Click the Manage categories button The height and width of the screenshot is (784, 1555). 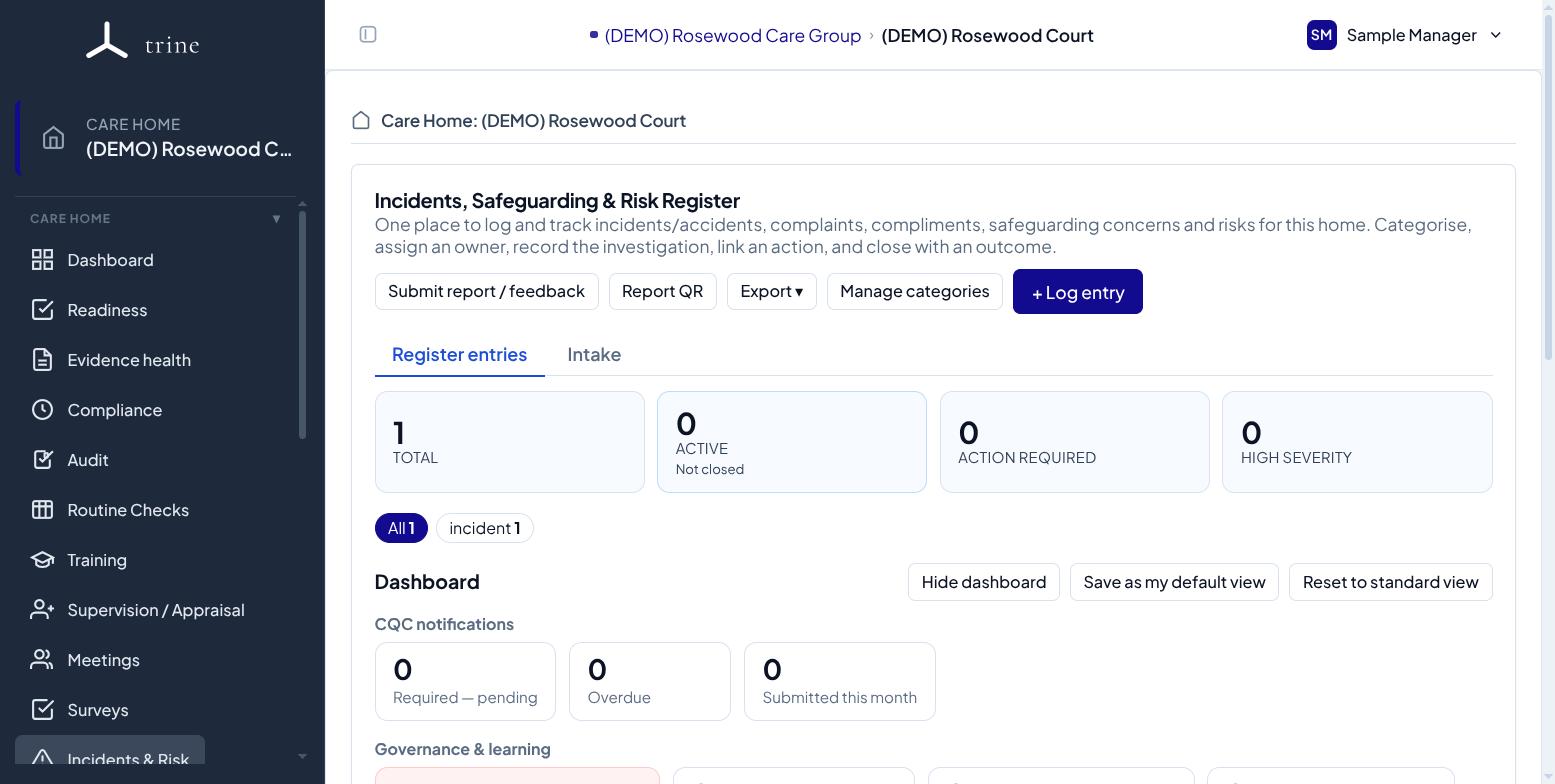coord(914,291)
